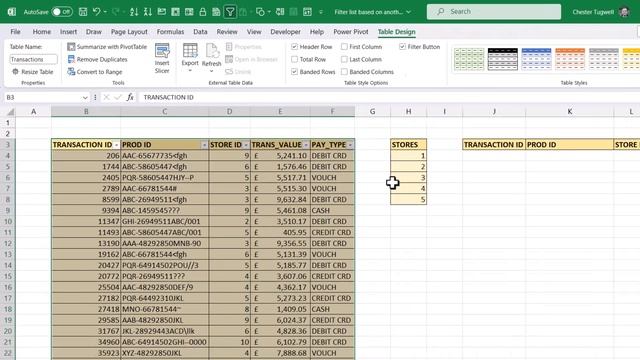Check the Total Row checkbox
The height and width of the screenshot is (360, 640).
294,59
